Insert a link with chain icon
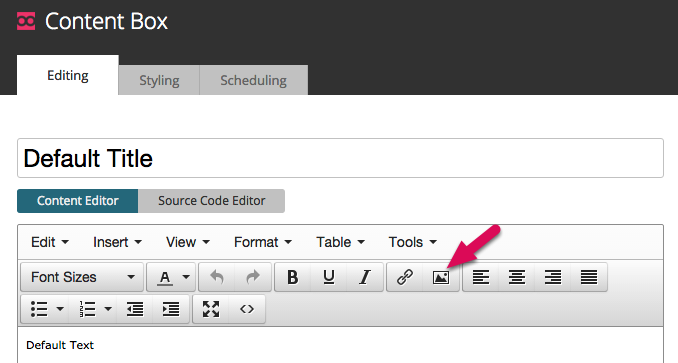The height and width of the screenshot is (363, 678). click(x=405, y=277)
